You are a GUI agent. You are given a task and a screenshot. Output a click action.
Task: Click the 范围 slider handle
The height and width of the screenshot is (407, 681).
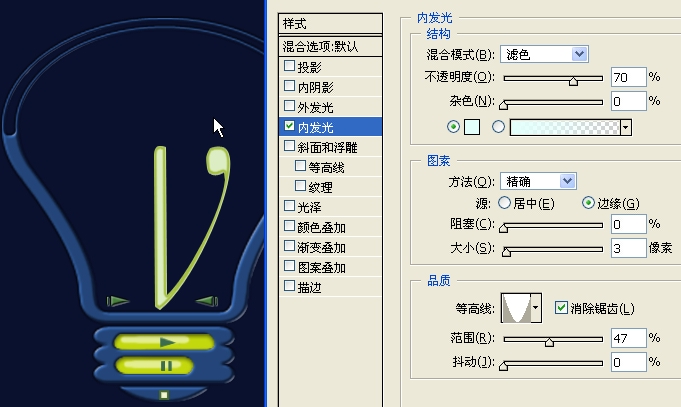(549, 341)
